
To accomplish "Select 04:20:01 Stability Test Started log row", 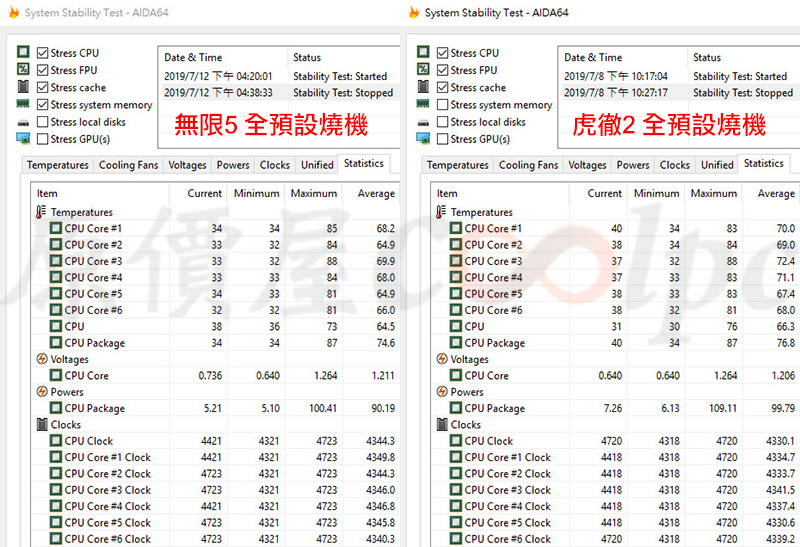I will click(279, 76).
